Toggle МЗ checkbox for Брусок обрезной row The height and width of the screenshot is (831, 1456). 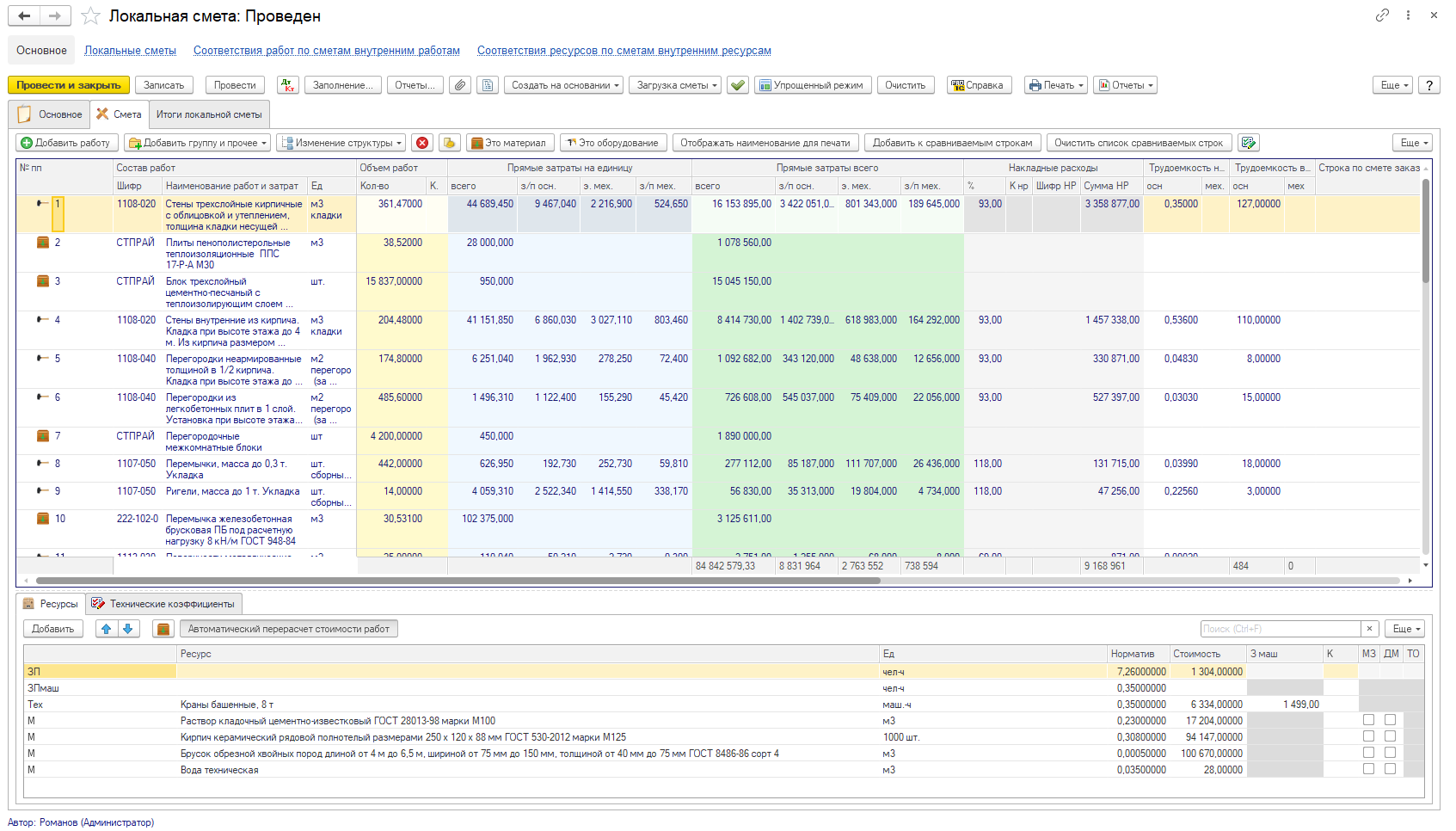coord(1368,753)
